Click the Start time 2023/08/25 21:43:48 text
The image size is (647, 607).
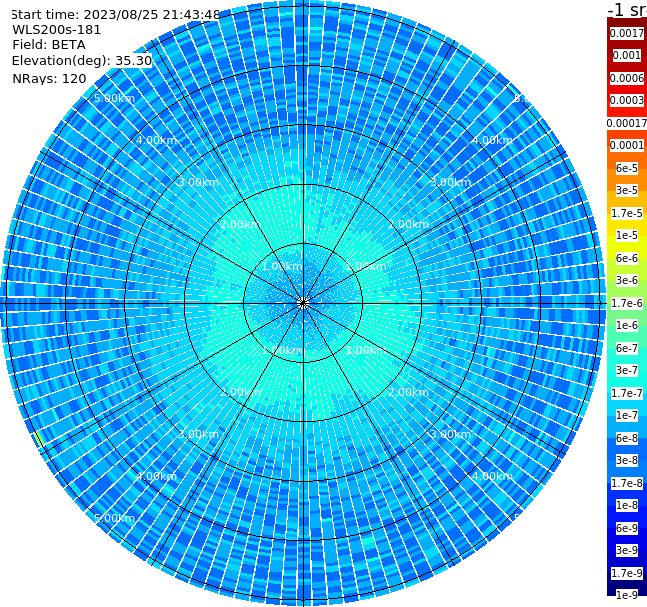(115, 15)
